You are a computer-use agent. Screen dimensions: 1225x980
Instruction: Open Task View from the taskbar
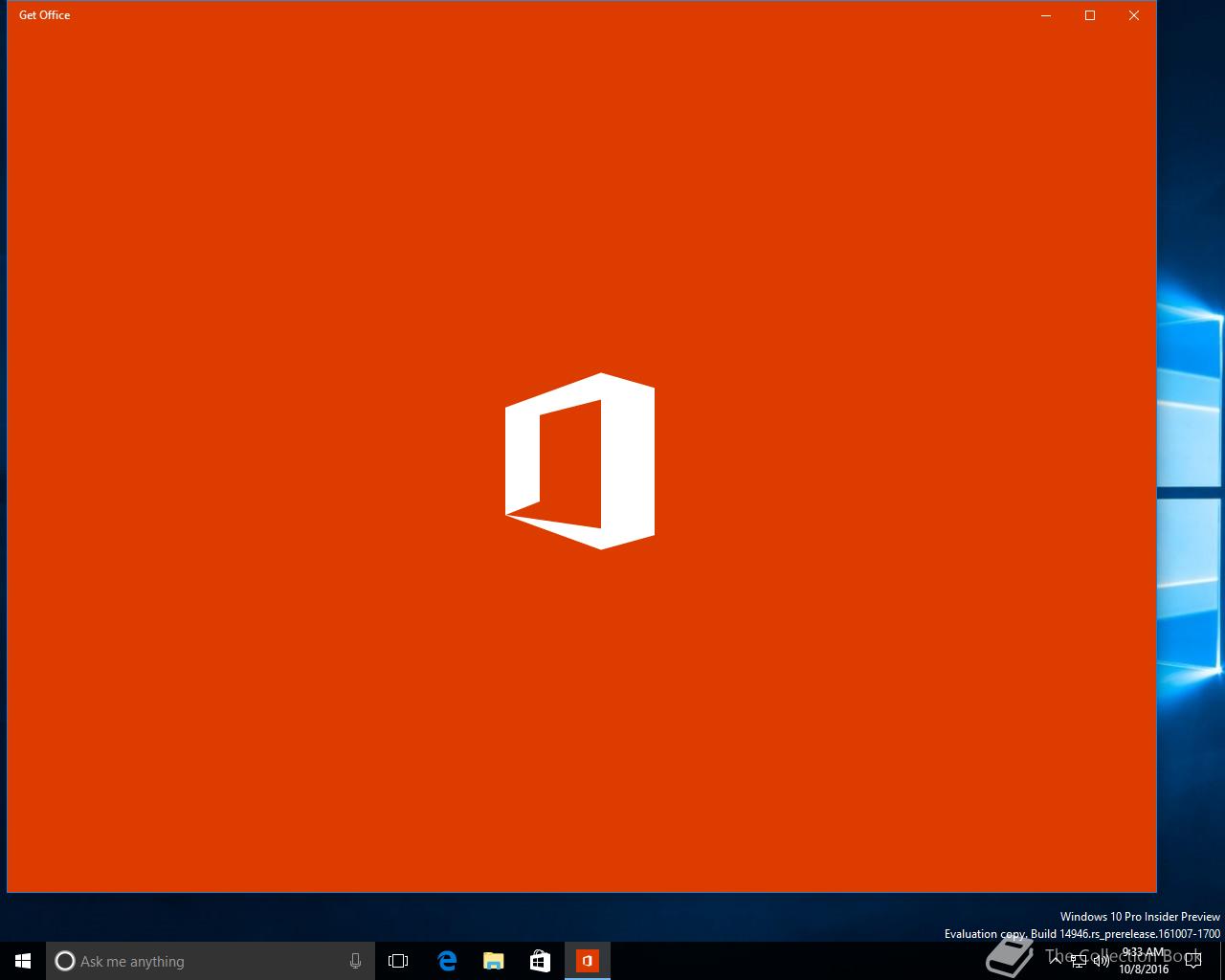coord(398,961)
